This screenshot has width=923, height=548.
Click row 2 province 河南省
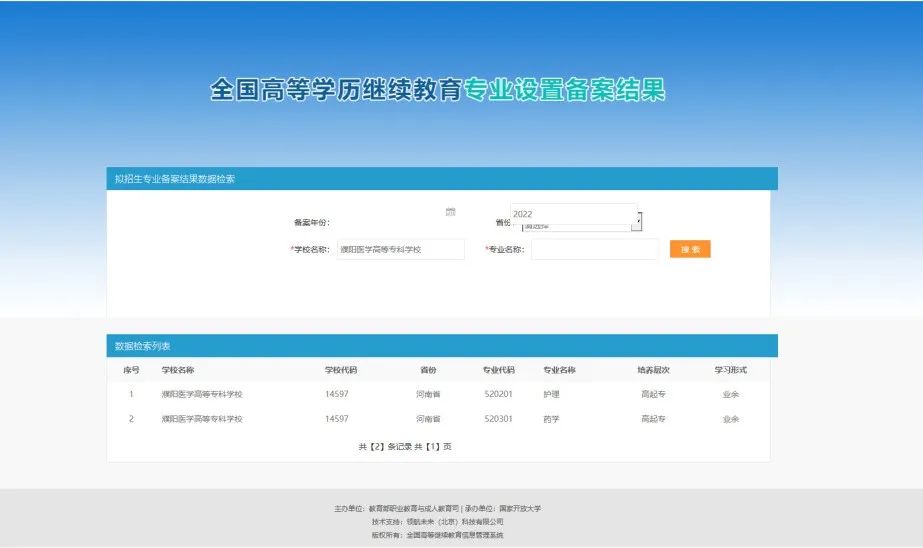428,419
